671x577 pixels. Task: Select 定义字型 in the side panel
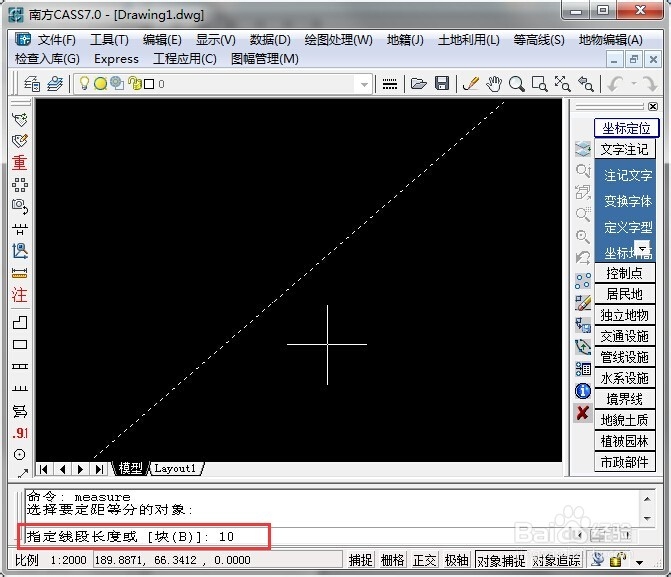click(628, 227)
